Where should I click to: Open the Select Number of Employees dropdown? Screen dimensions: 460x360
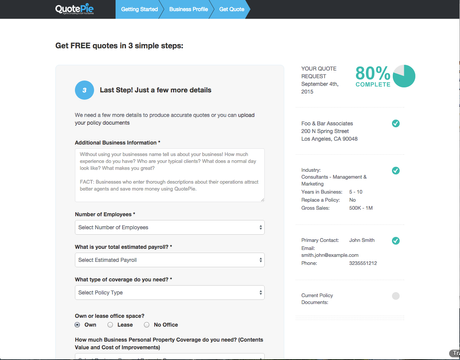[x=170, y=227]
